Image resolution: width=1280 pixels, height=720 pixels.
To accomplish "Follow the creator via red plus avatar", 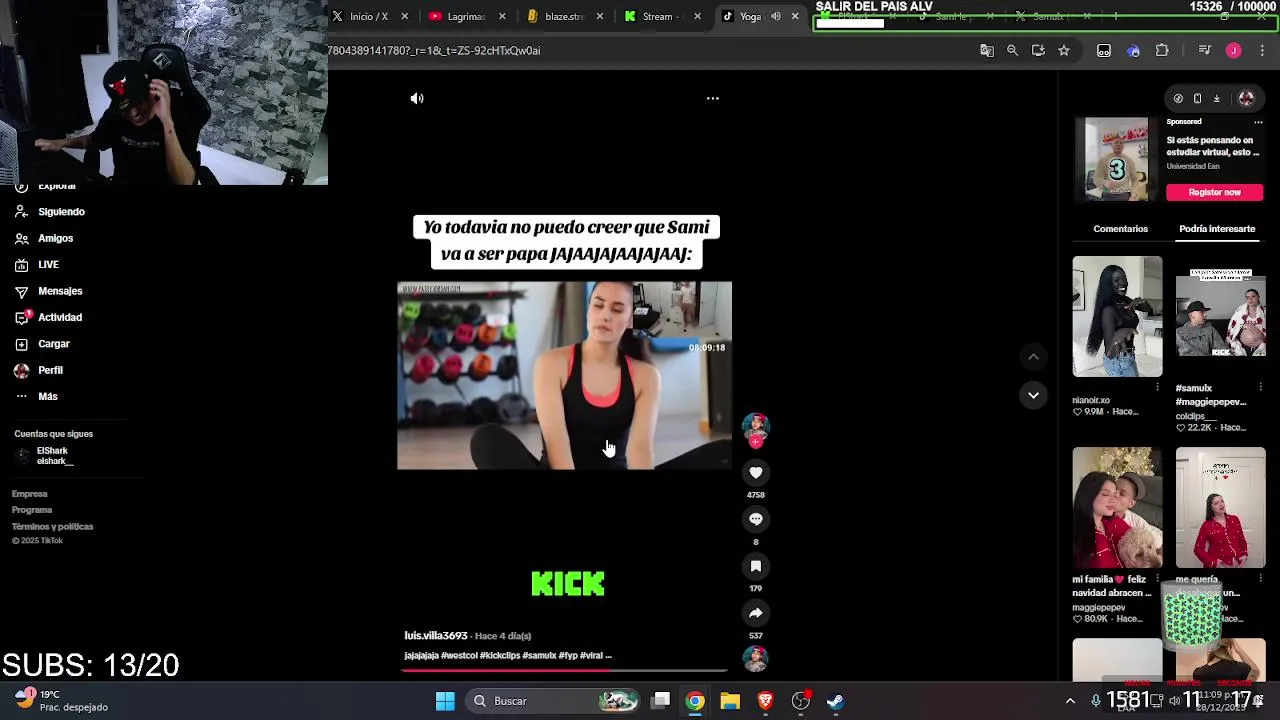I will 756,441.
